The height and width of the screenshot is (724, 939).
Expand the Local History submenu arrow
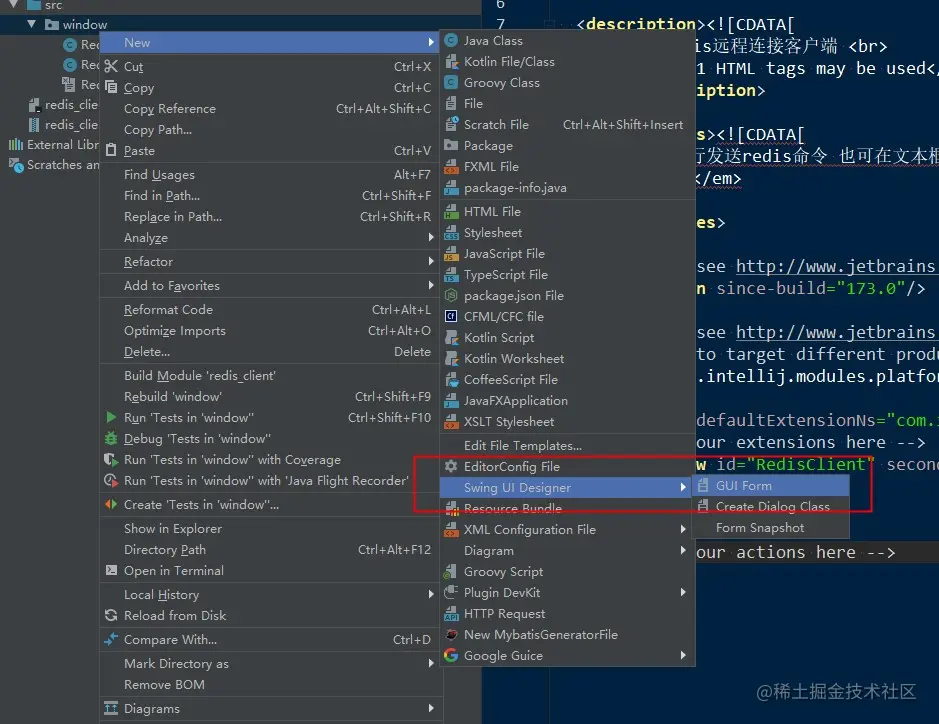(431, 595)
